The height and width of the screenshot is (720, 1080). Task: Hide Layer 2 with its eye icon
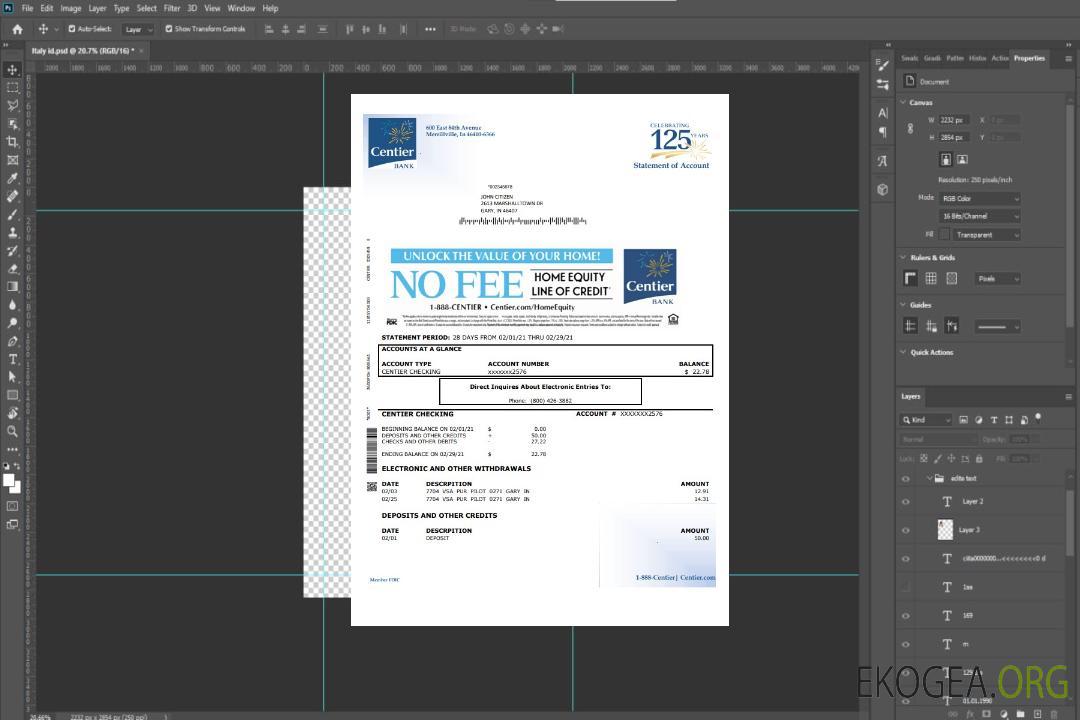(906, 502)
